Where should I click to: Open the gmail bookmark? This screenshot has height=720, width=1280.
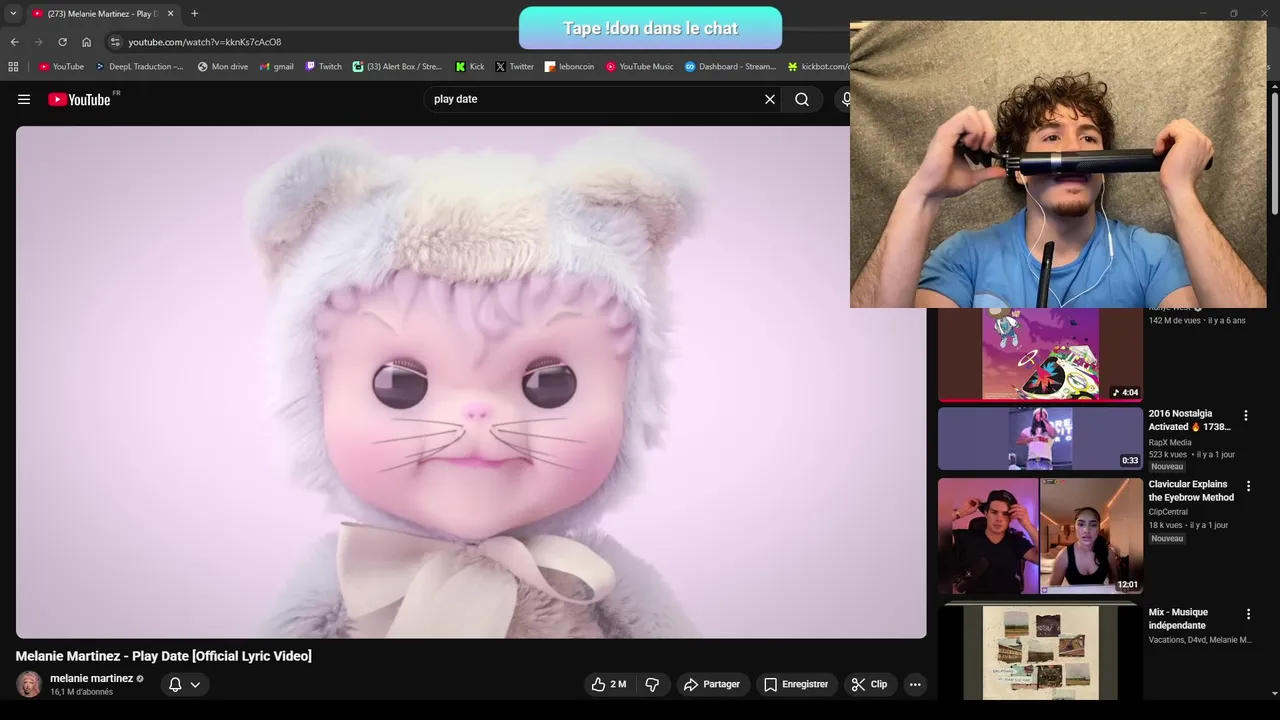[276, 67]
